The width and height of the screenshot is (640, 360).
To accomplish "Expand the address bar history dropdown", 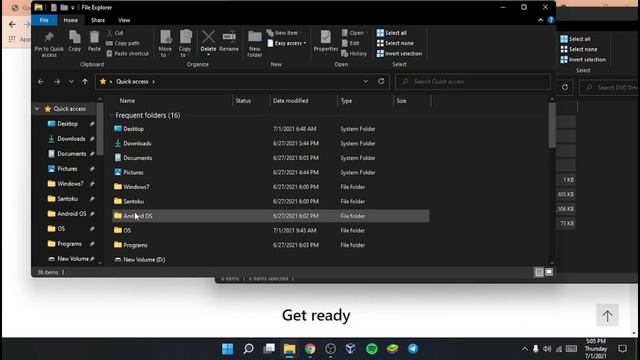I will coord(365,82).
